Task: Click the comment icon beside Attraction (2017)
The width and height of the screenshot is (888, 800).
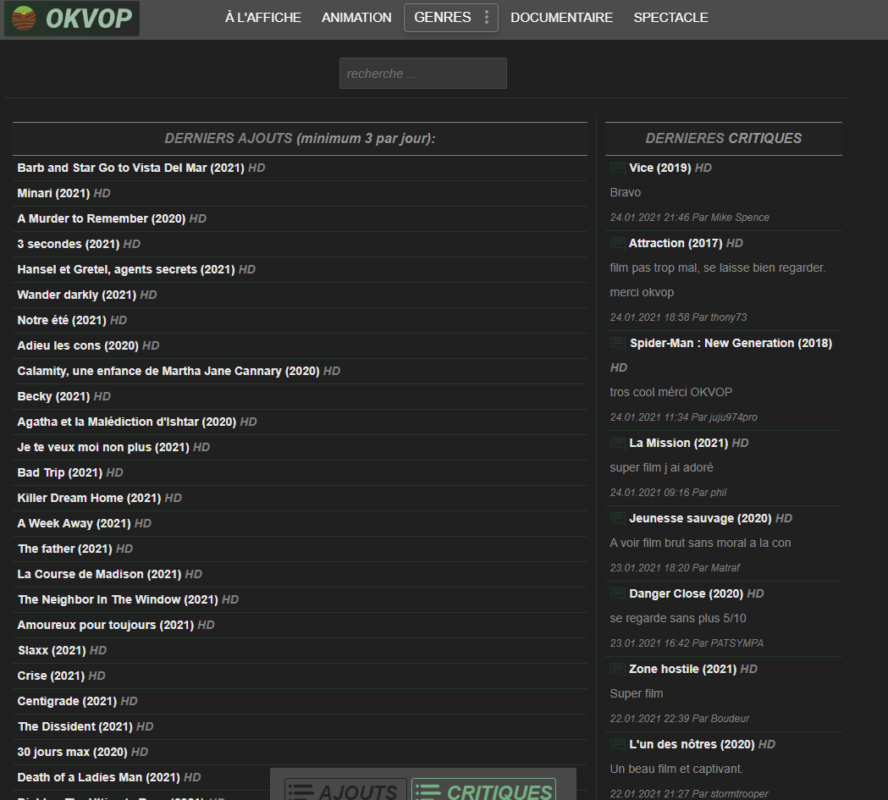Action: tap(617, 243)
